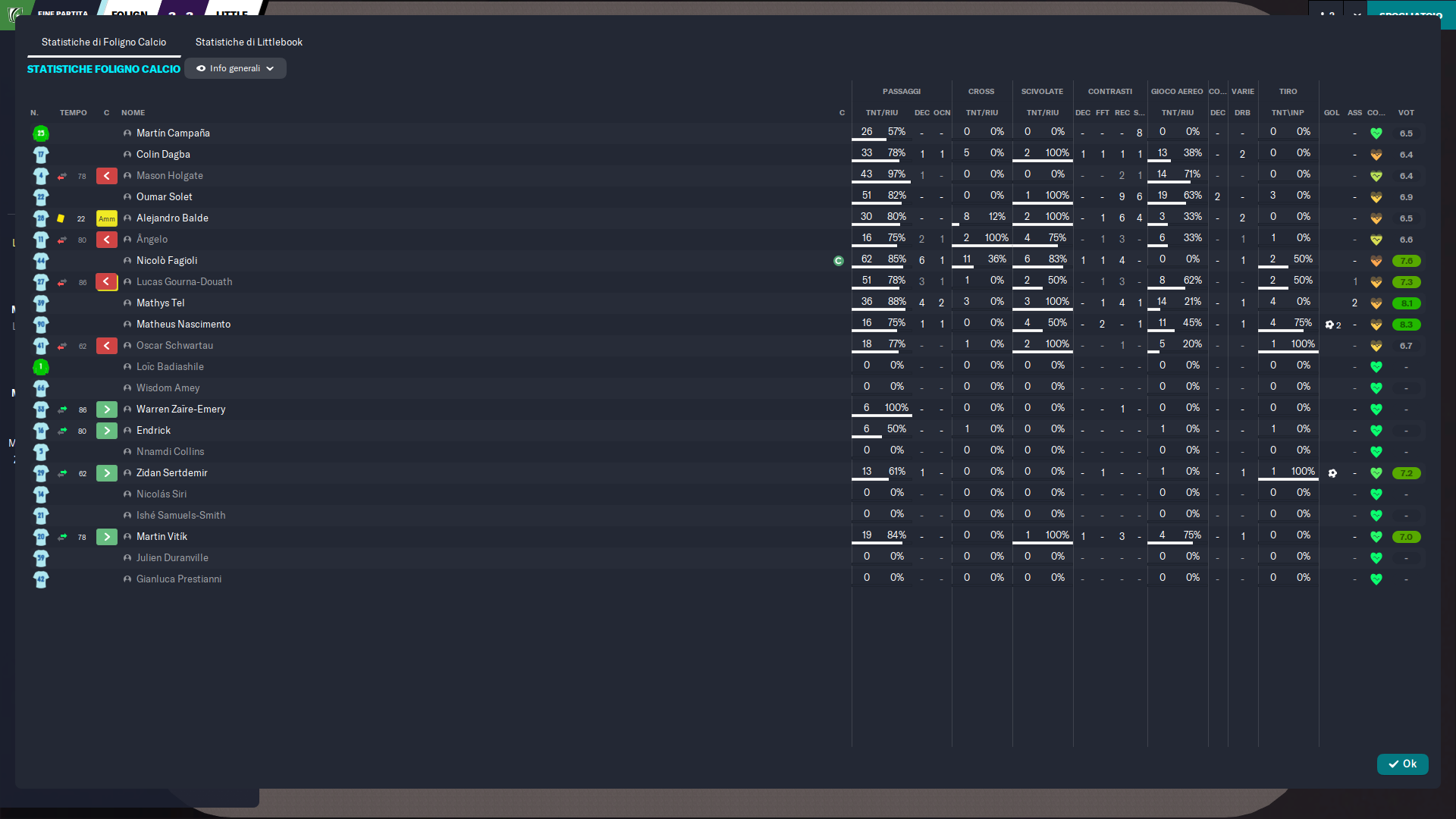Click the goal ball icon in Zidan Sertdemir's row
The height and width of the screenshot is (819, 1456).
pos(1332,473)
